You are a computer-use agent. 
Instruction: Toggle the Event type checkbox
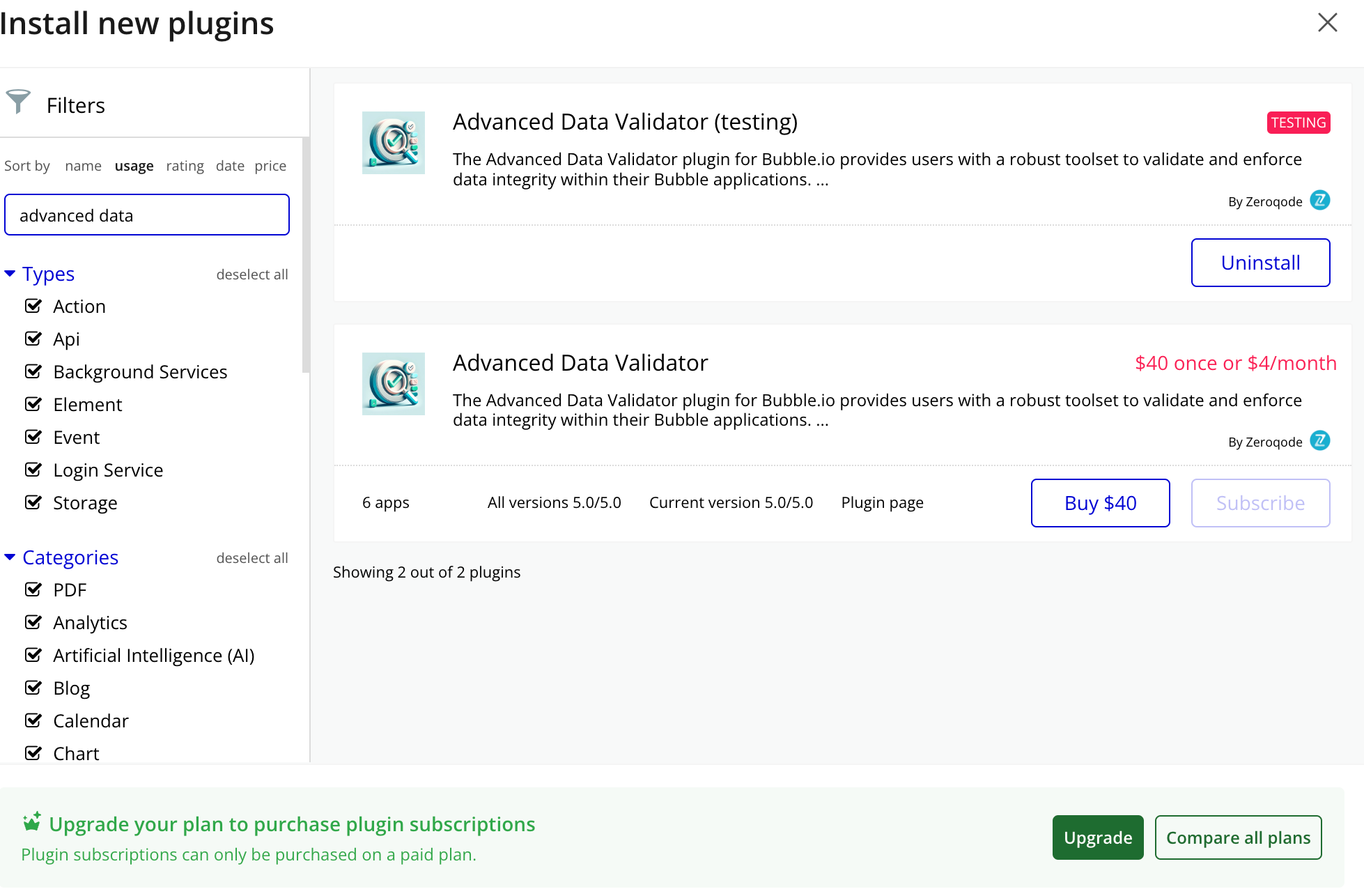33,437
